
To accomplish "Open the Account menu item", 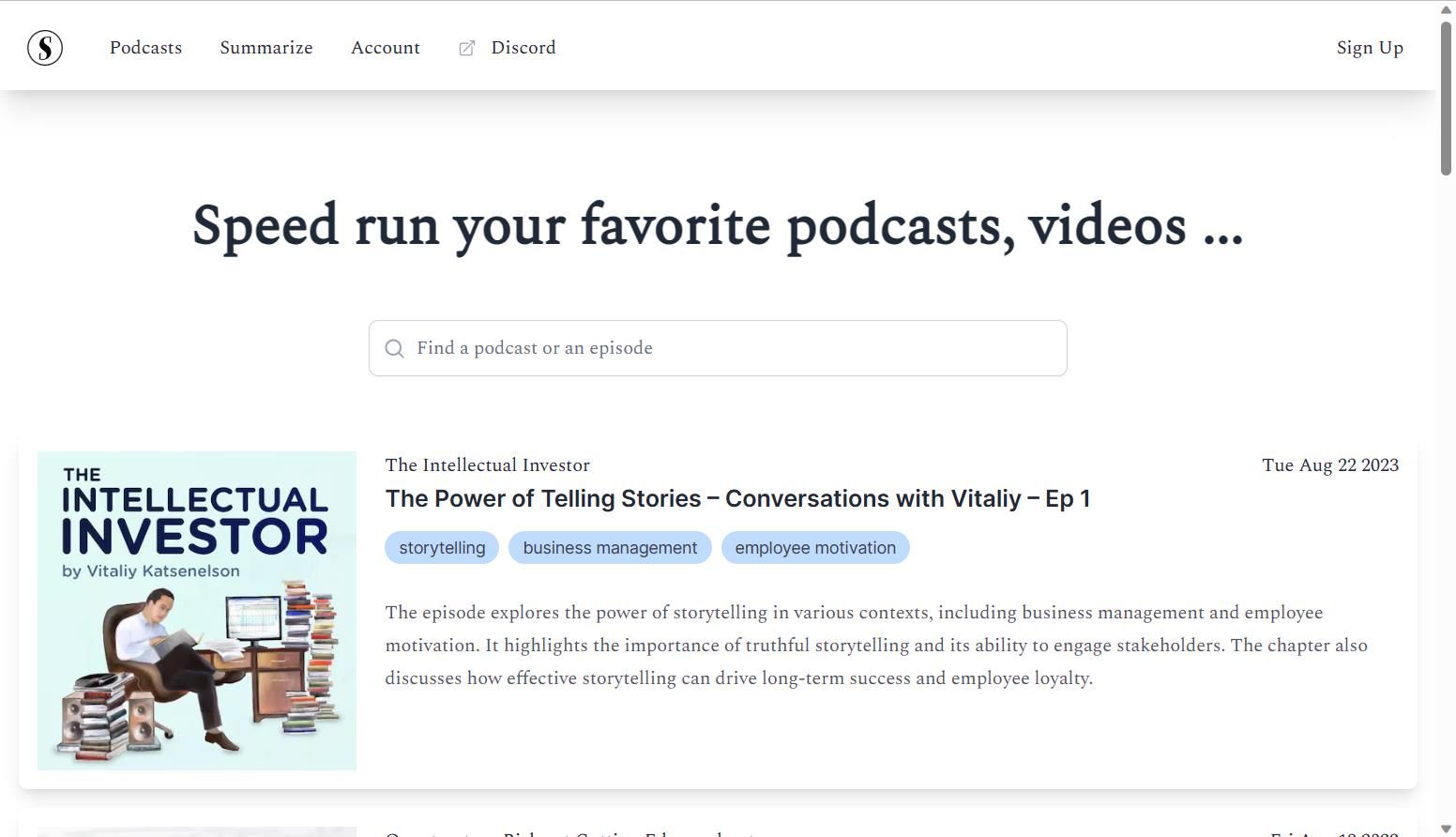I will [386, 48].
